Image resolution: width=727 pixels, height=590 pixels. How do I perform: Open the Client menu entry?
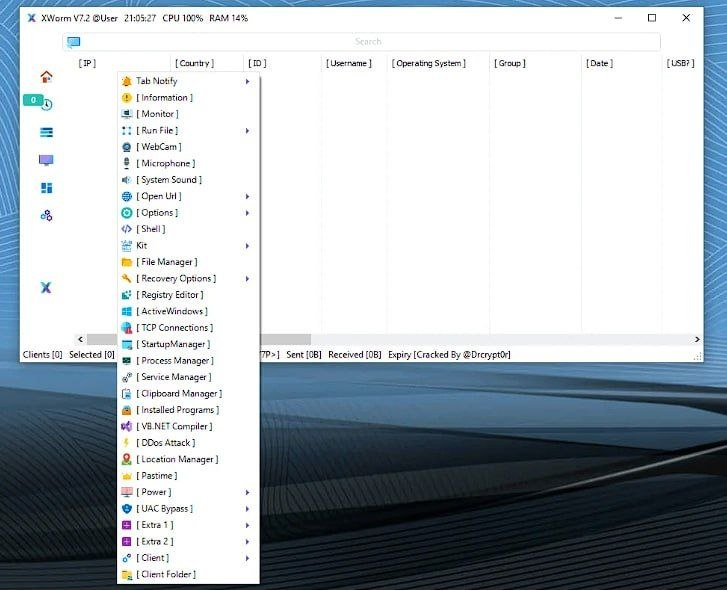coord(188,558)
